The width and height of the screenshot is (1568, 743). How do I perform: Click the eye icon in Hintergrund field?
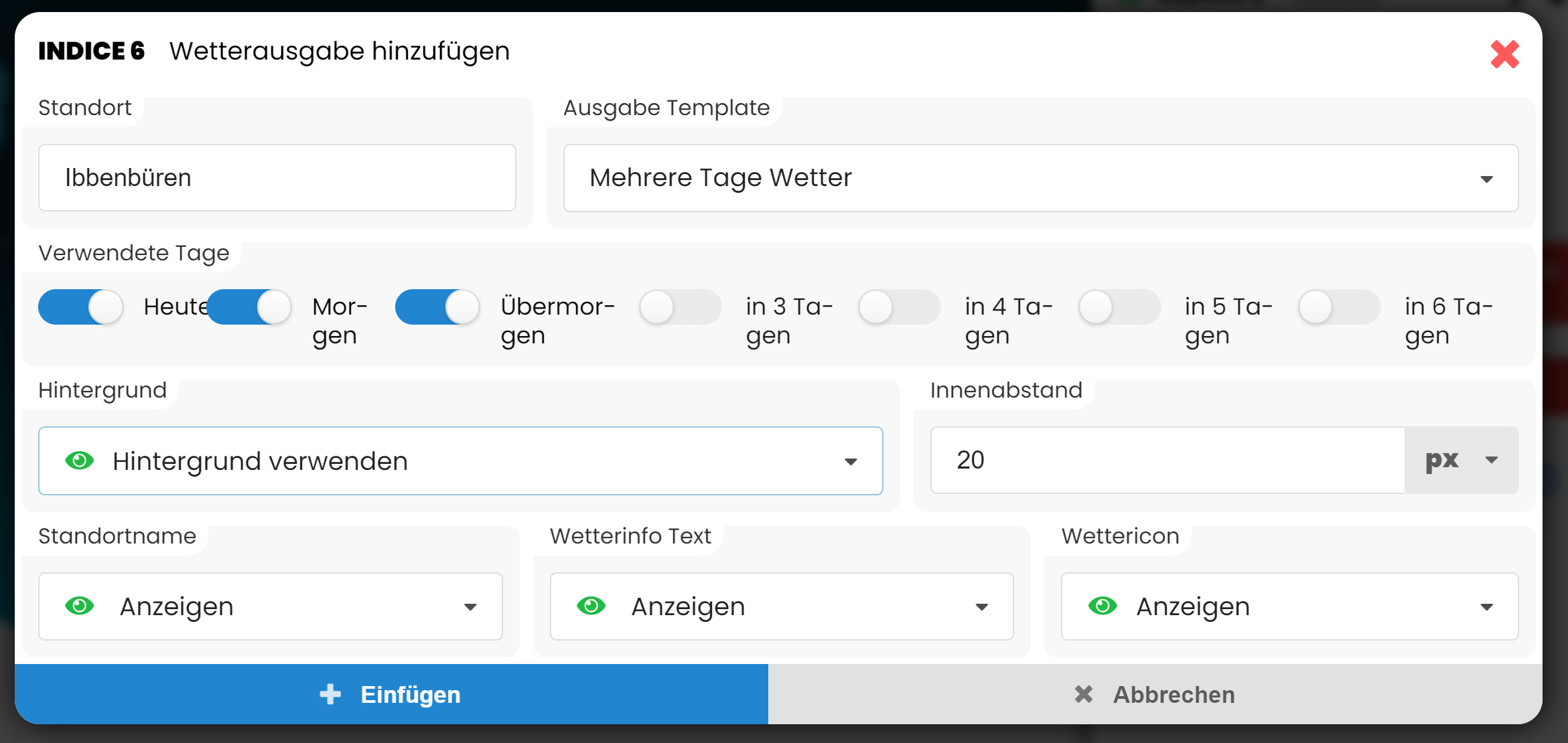[80, 461]
